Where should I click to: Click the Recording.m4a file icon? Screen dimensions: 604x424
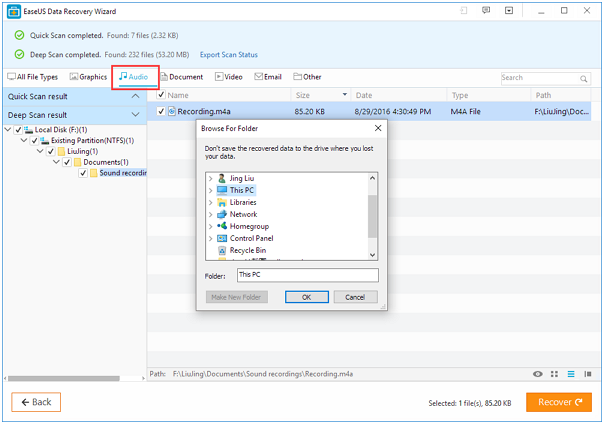point(172,112)
